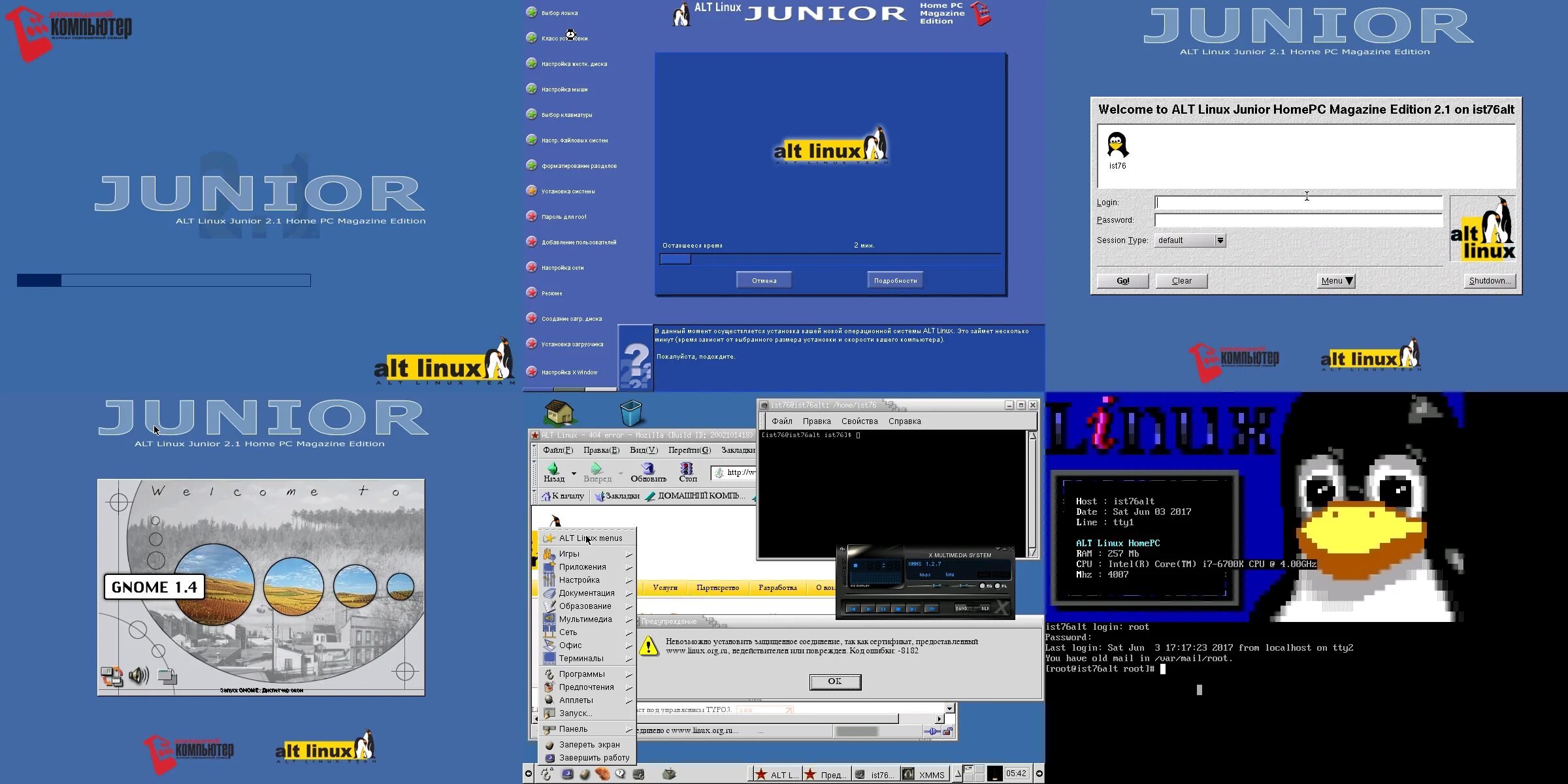Click the ist76 penguin user icon in login window
Viewport: 1568px width, 784px height.
(1118, 145)
